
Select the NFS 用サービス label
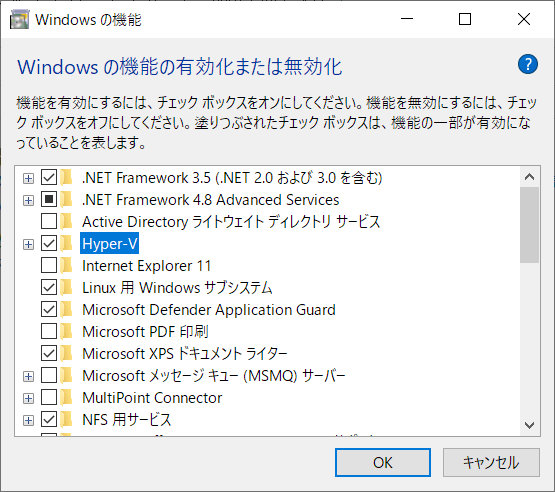(x=127, y=420)
